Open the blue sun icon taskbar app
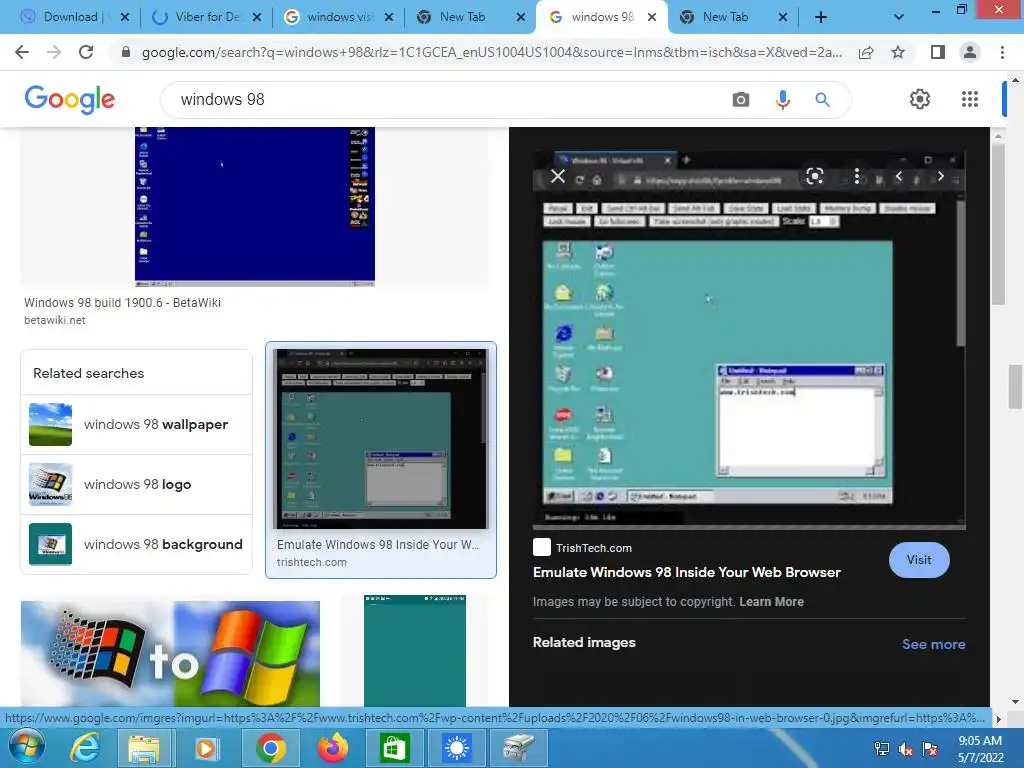The height and width of the screenshot is (768, 1024). pos(456,748)
